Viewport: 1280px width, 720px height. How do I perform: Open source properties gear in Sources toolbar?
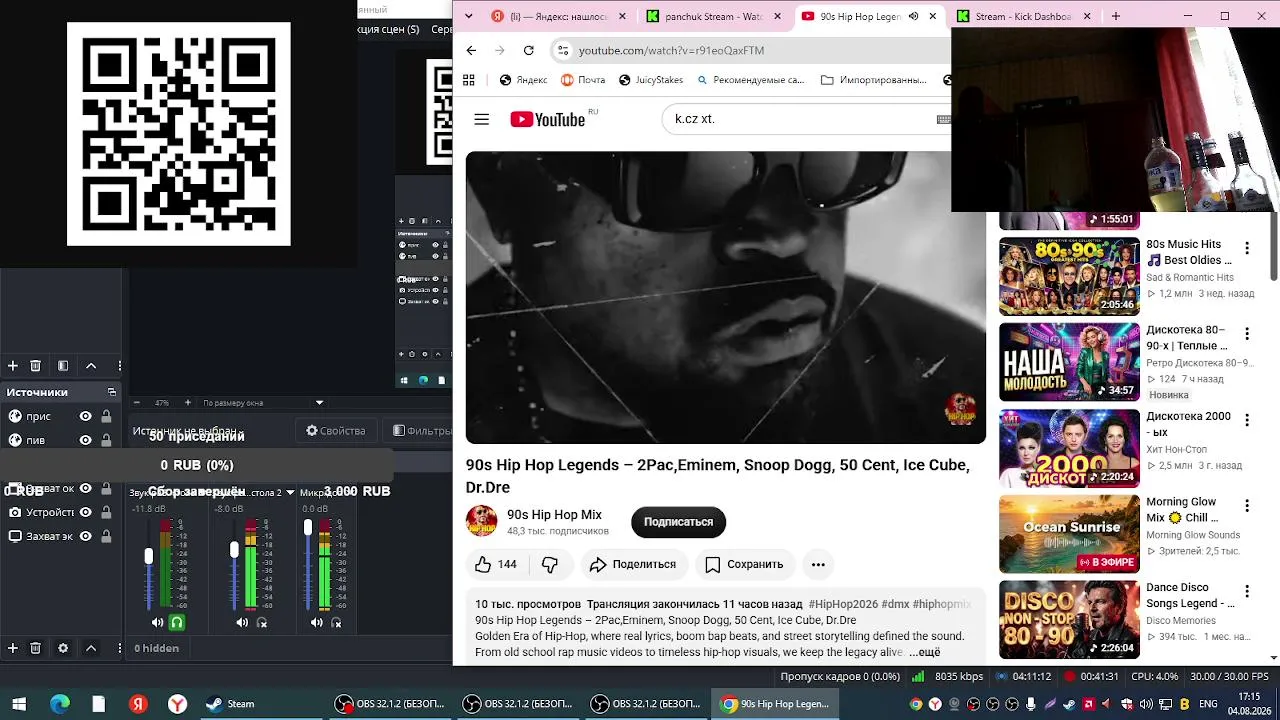pos(63,648)
